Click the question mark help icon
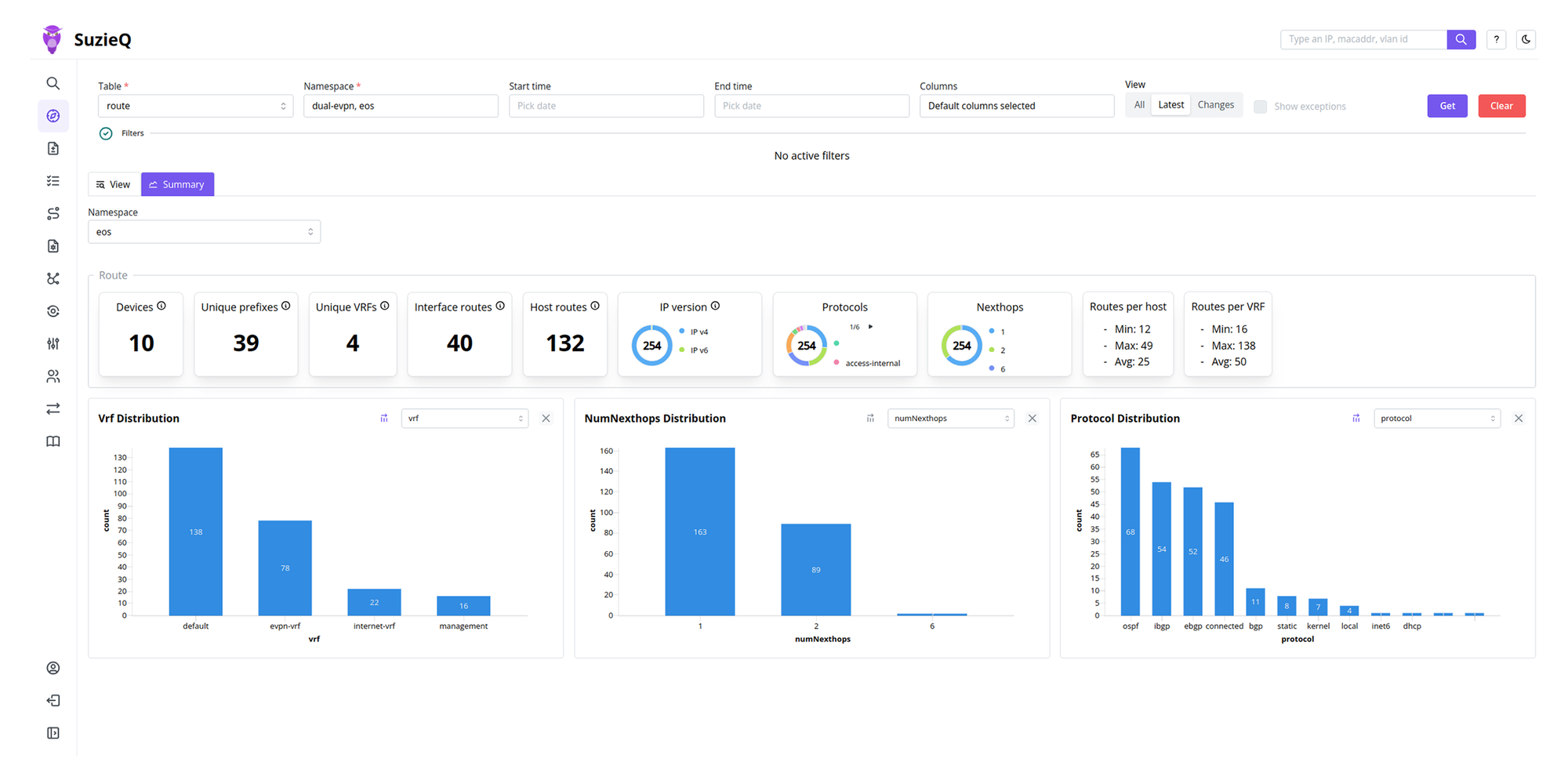 pyautogui.click(x=1496, y=39)
